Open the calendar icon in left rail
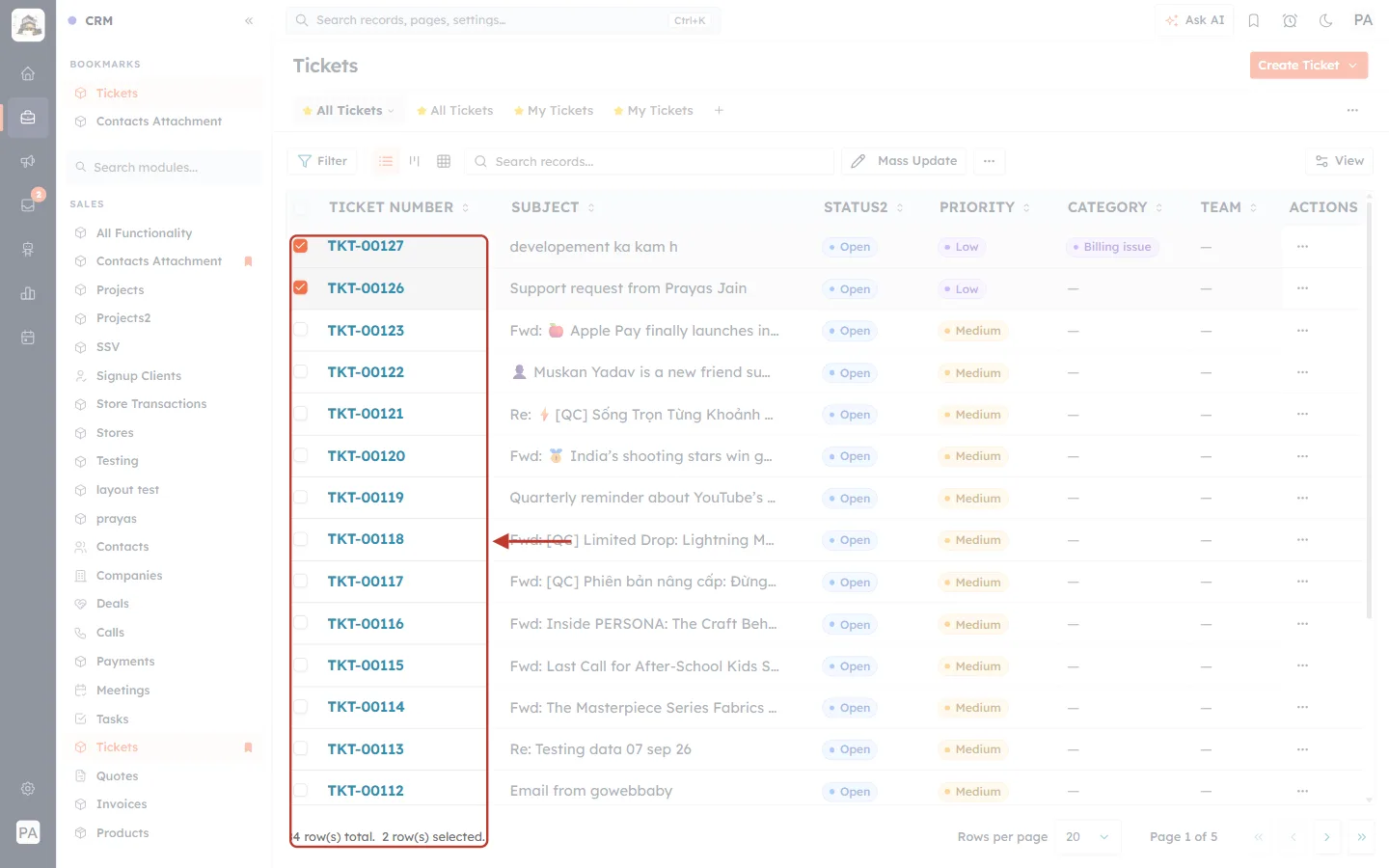The height and width of the screenshot is (868, 1389). coord(28,338)
